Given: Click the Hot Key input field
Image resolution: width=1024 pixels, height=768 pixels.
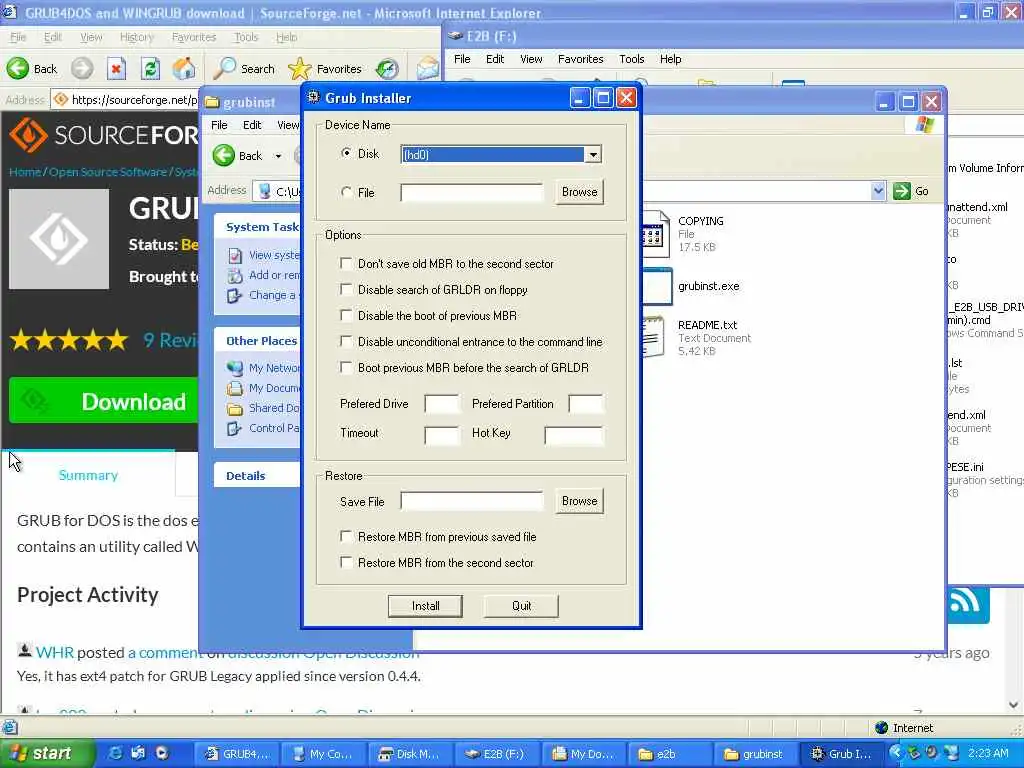Looking at the screenshot, I should point(574,436).
